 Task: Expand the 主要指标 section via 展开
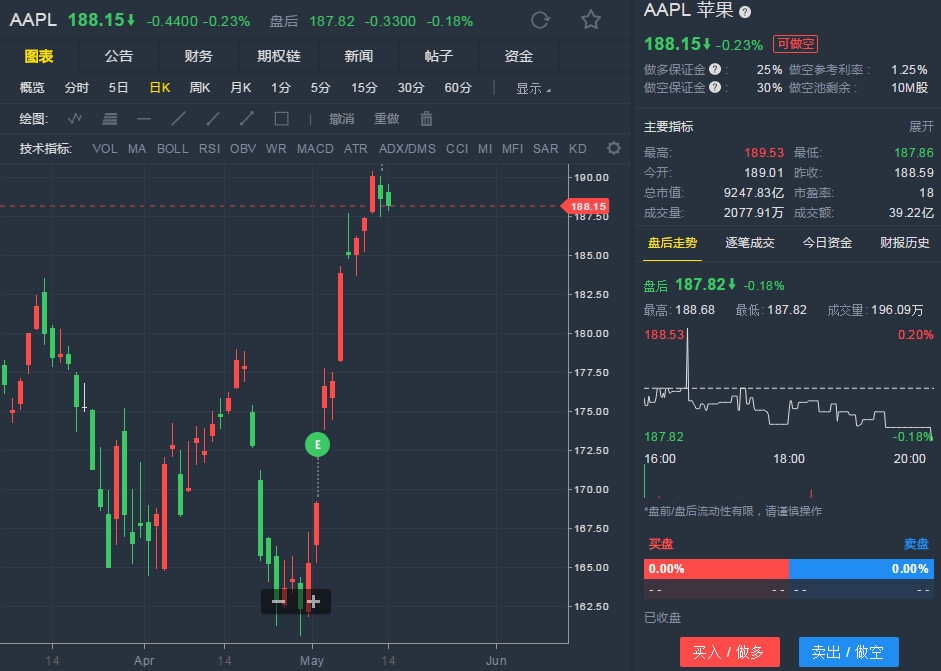(x=921, y=127)
